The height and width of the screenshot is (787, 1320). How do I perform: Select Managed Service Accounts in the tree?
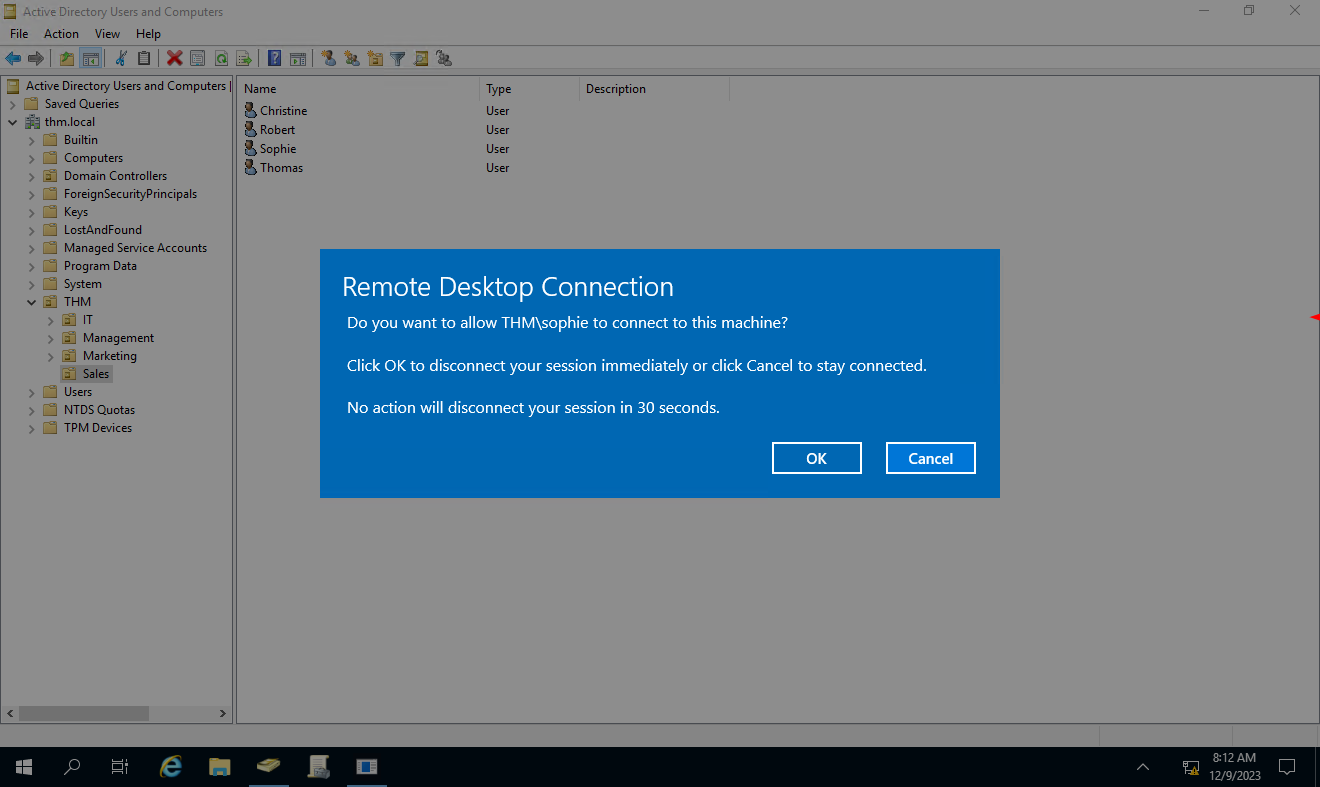click(x=135, y=248)
